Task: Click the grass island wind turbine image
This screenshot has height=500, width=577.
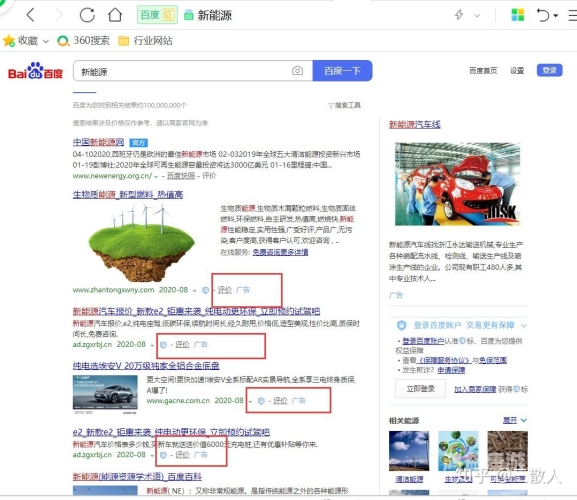Action: pyautogui.click(x=141, y=242)
